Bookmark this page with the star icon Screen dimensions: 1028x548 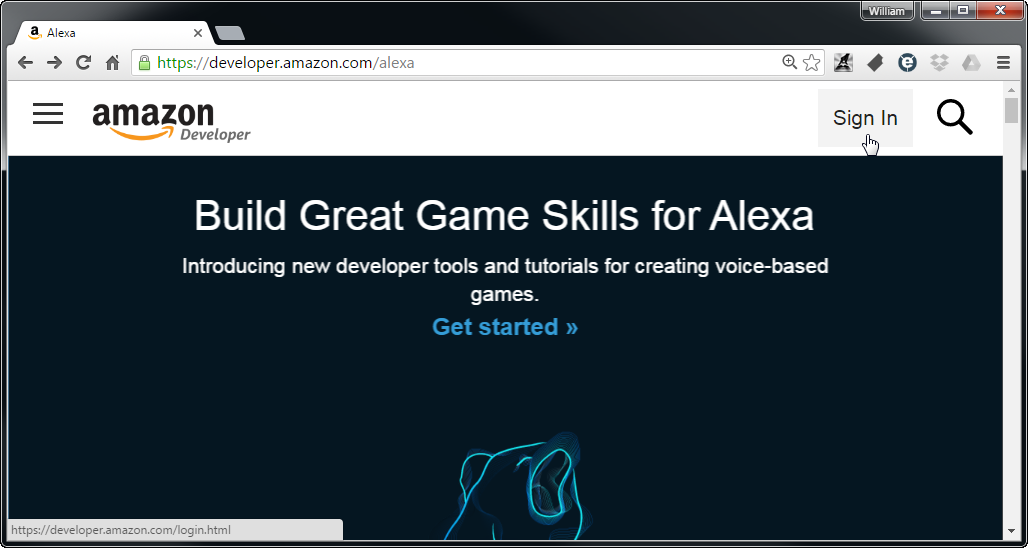[x=812, y=63]
